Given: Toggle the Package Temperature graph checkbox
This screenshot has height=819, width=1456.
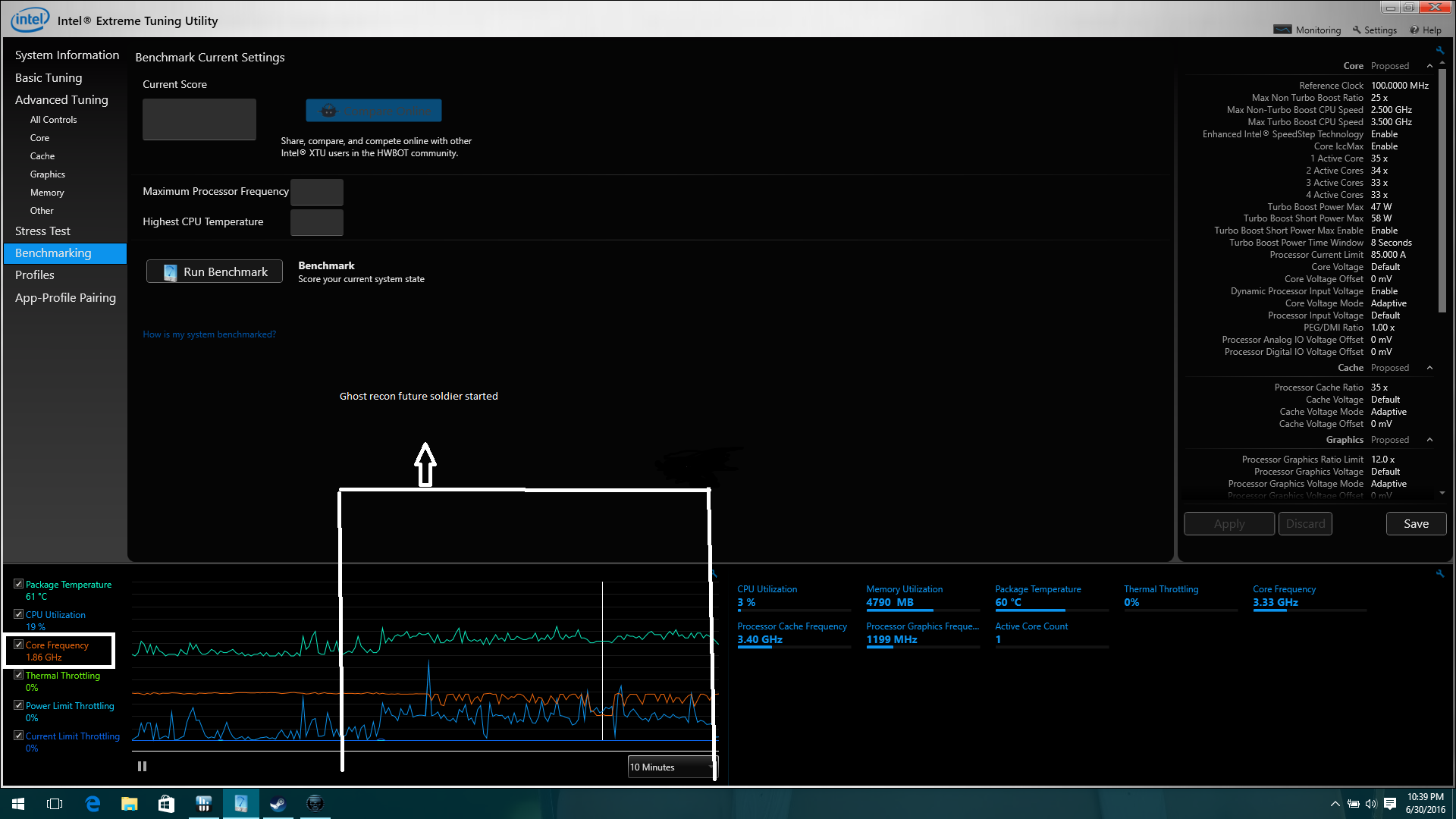Looking at the screenshot, I should tap(18, 584).
